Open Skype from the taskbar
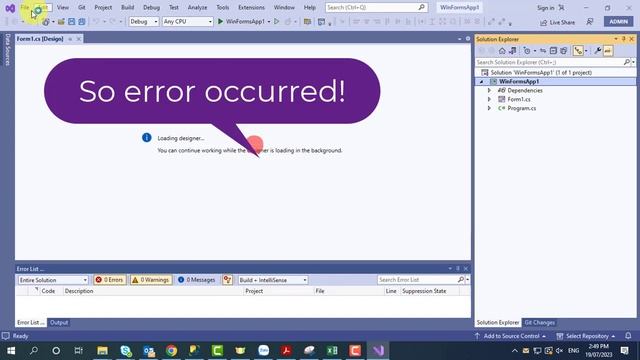 (126, 351)
